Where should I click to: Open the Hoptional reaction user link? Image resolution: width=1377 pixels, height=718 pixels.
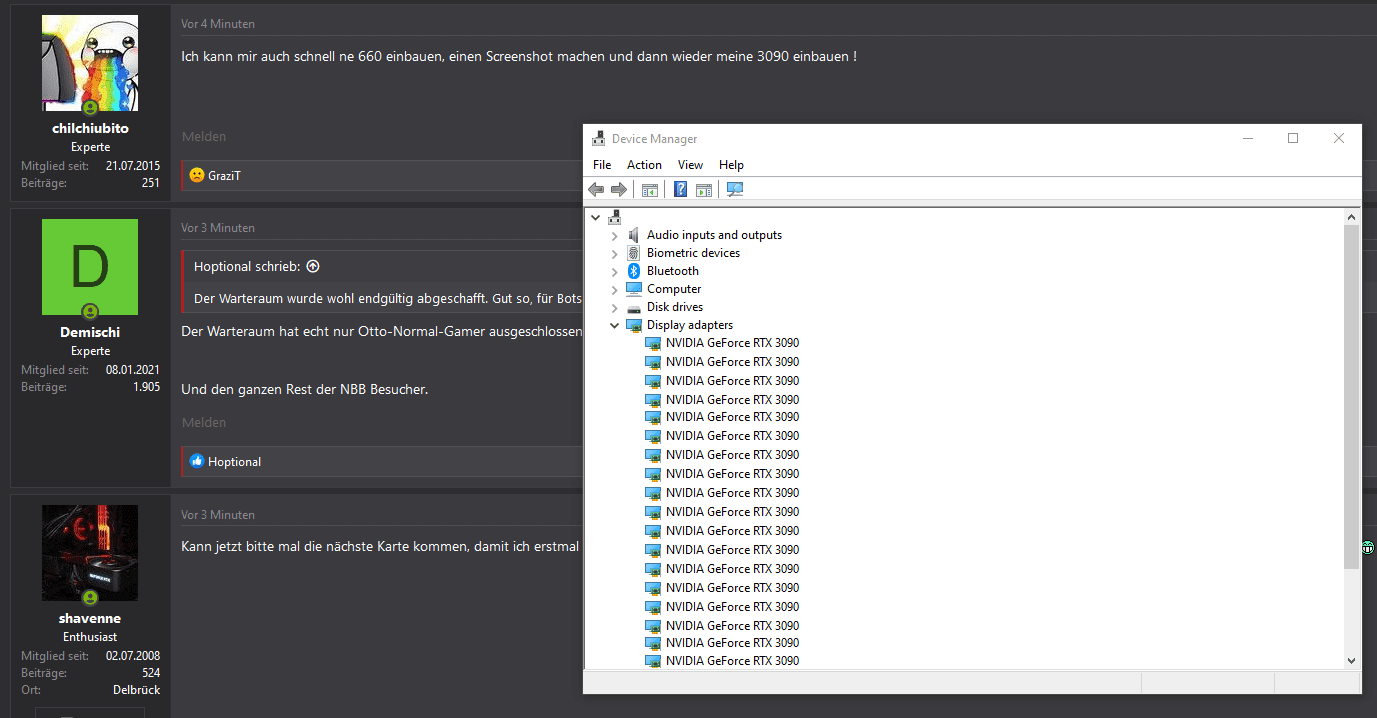(235, 462)
